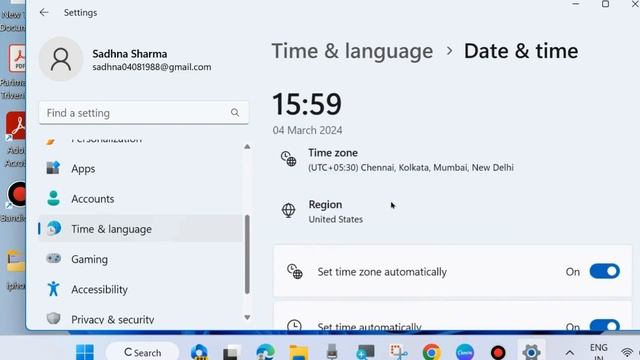The height and width of the screenshot is (360, 640).
Task: Open Apps settings in sidebar
Action: pyautogui.click(x=140, y=169)
